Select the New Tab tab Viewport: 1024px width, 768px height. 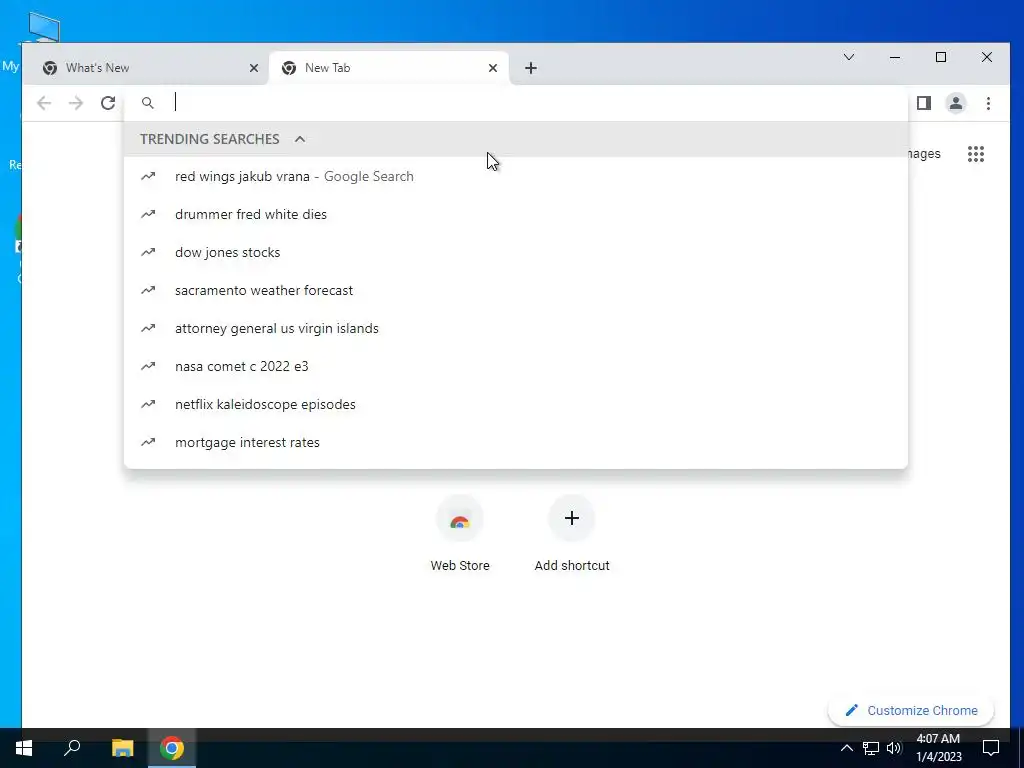pyautogui.click(x=389, y=68)
